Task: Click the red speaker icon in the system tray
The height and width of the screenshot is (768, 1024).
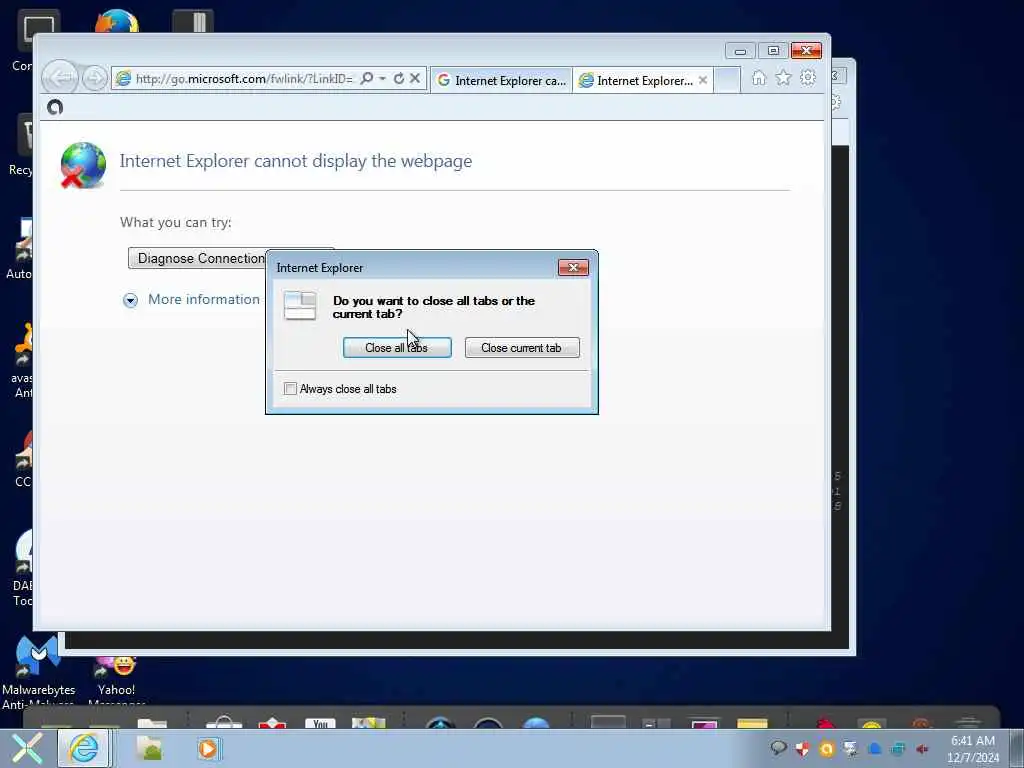Action: pyautogui.click(x=922, y=749)
